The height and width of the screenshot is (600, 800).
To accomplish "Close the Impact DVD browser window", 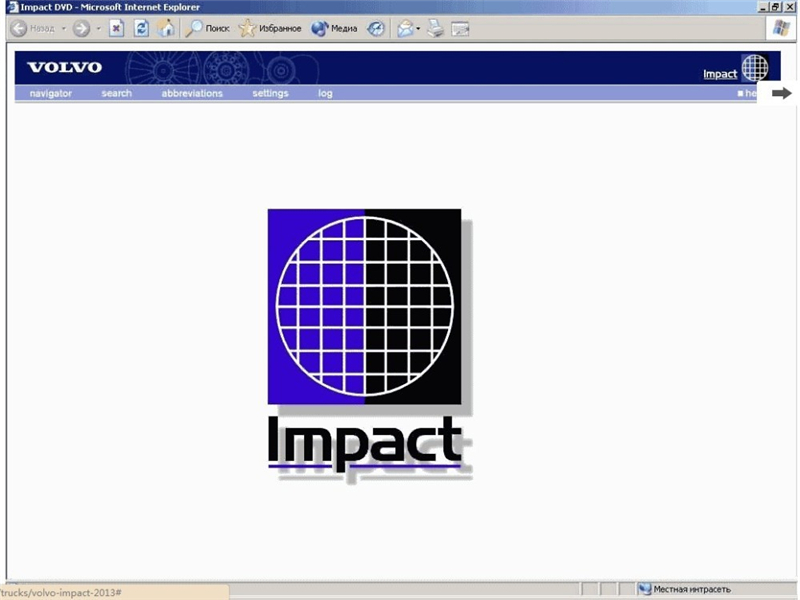I will click(x=788, y=7).
